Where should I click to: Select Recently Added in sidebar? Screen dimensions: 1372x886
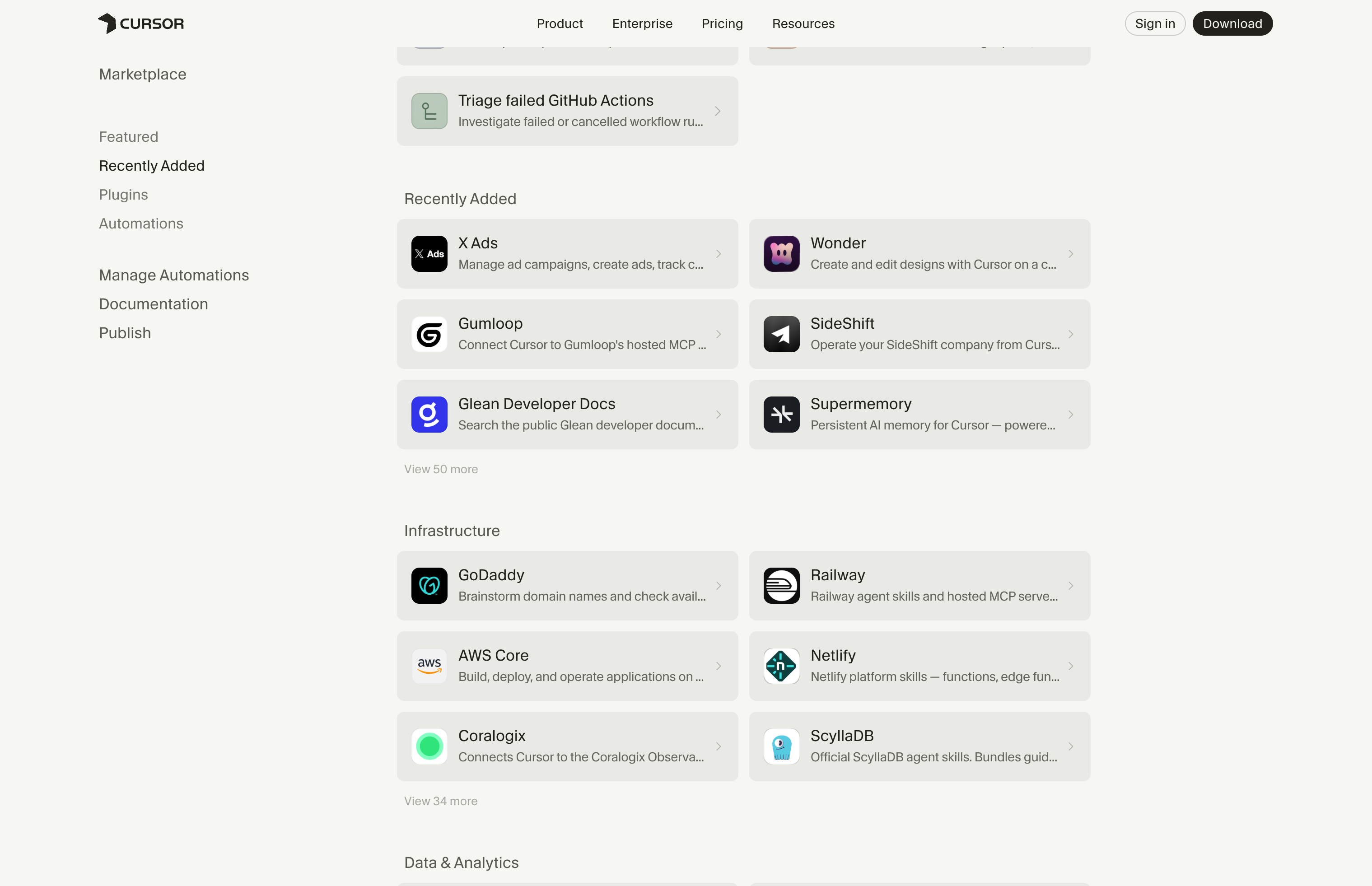152,166
